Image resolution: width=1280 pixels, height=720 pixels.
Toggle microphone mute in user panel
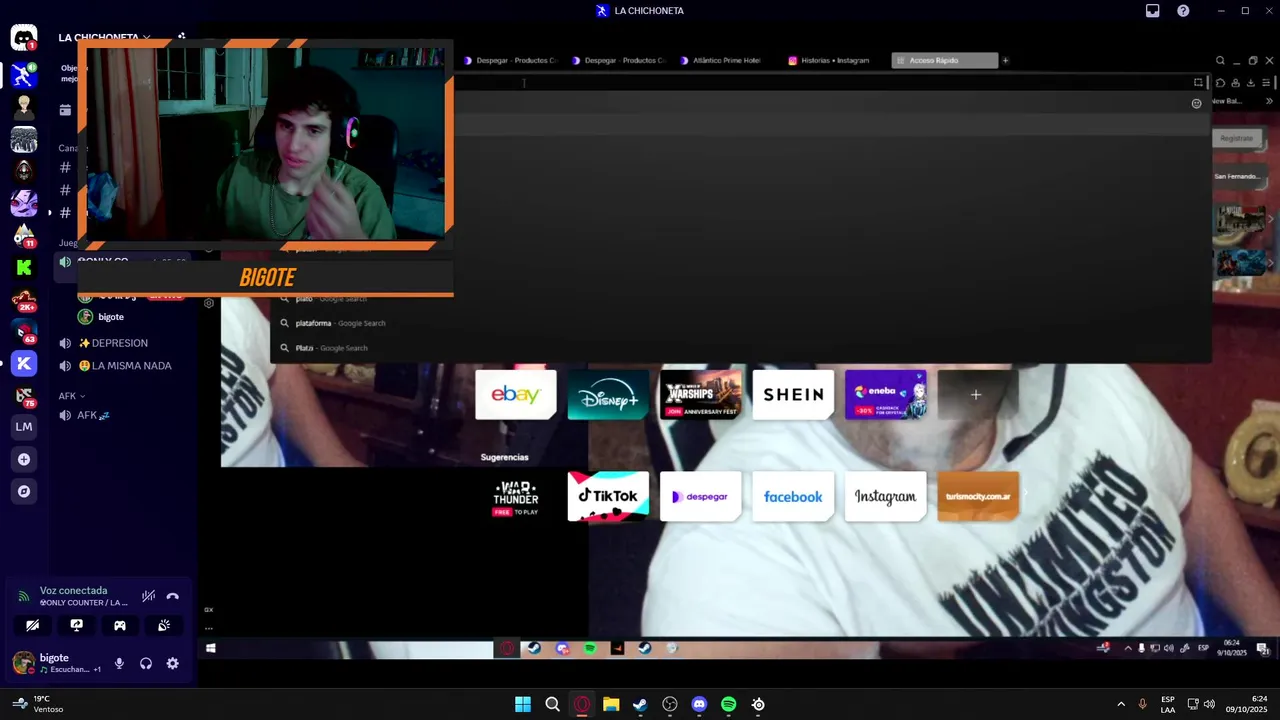coord(119,663)
